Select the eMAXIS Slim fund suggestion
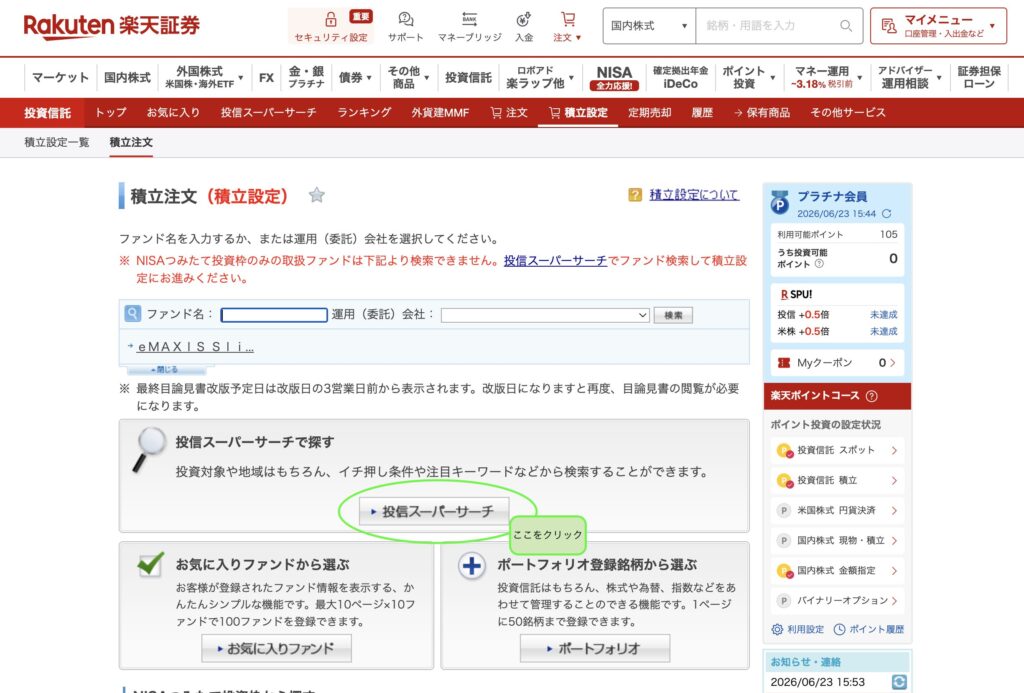 (195, 347)
